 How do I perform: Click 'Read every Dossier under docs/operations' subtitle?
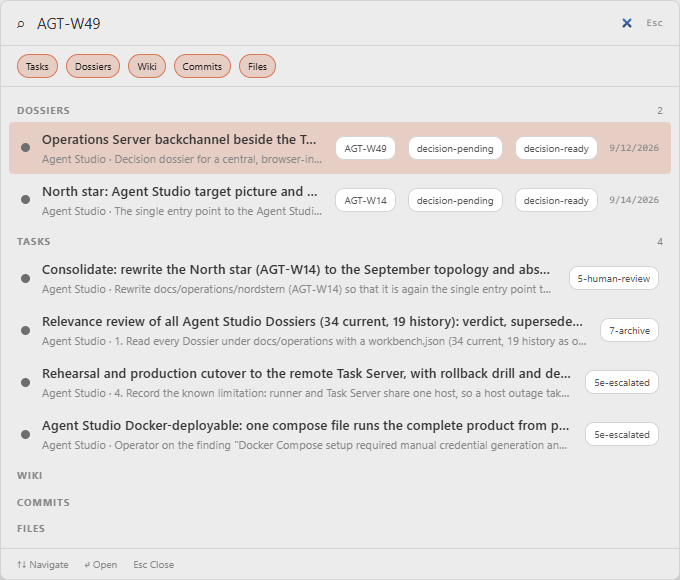coord(314,341)
